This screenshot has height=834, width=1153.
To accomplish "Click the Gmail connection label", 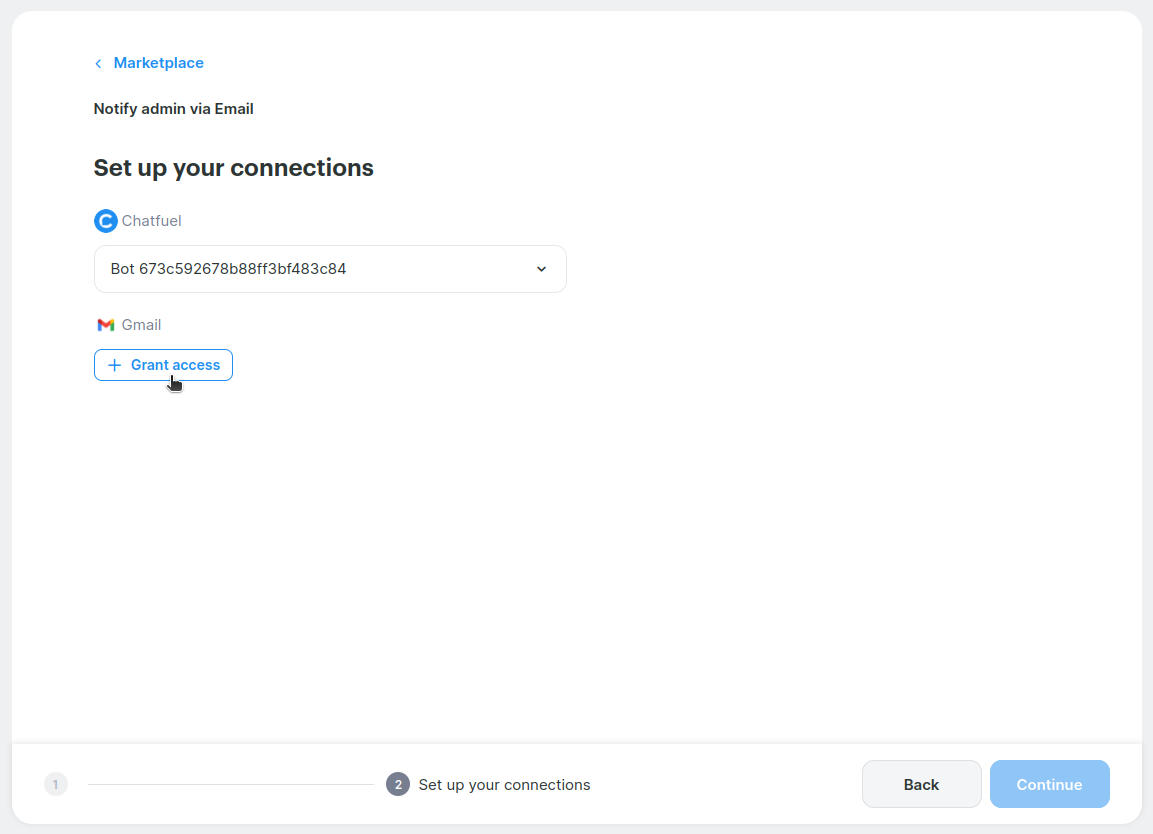I will coord(141,325).
